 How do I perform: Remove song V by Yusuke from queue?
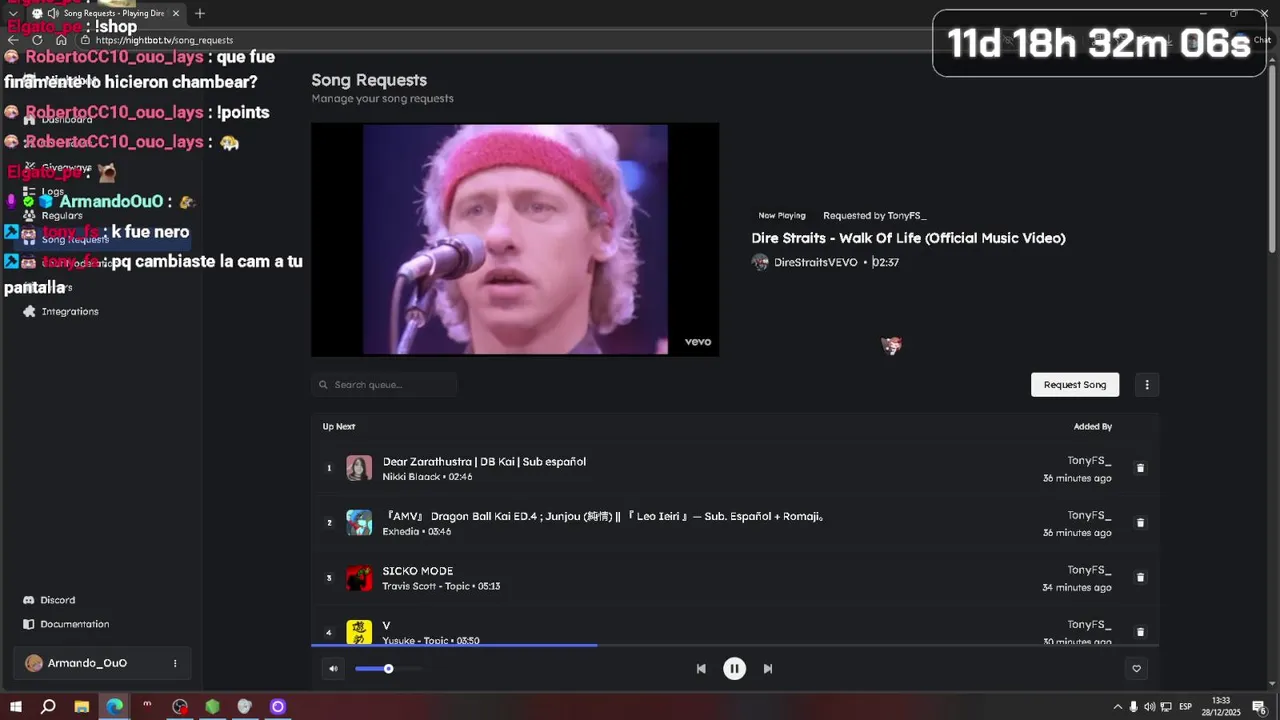(1140, 632)
